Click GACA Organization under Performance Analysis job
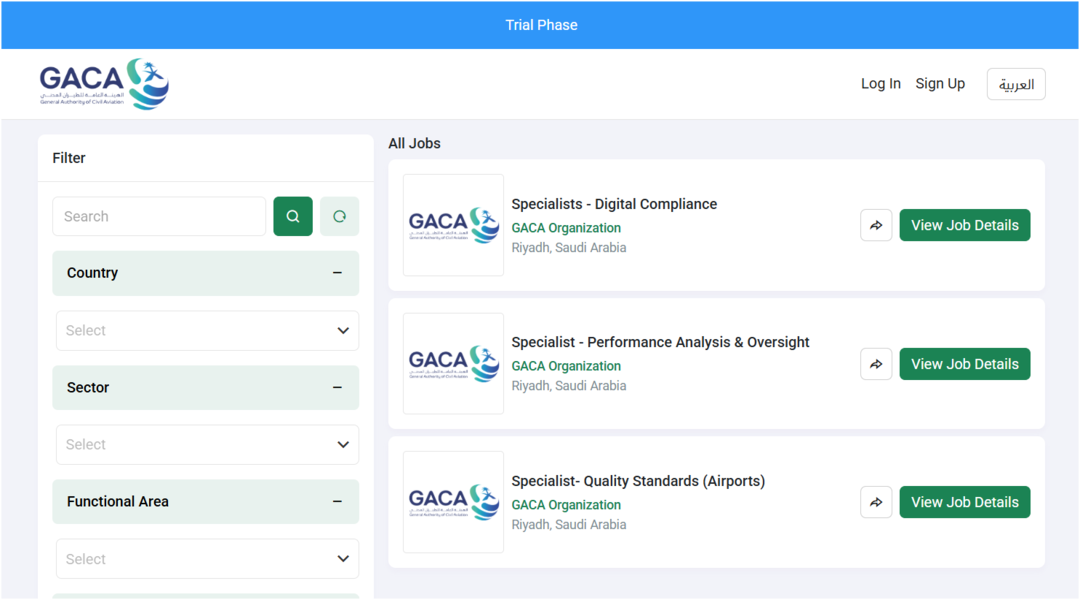1080x600 pixels. click(566, 366)
